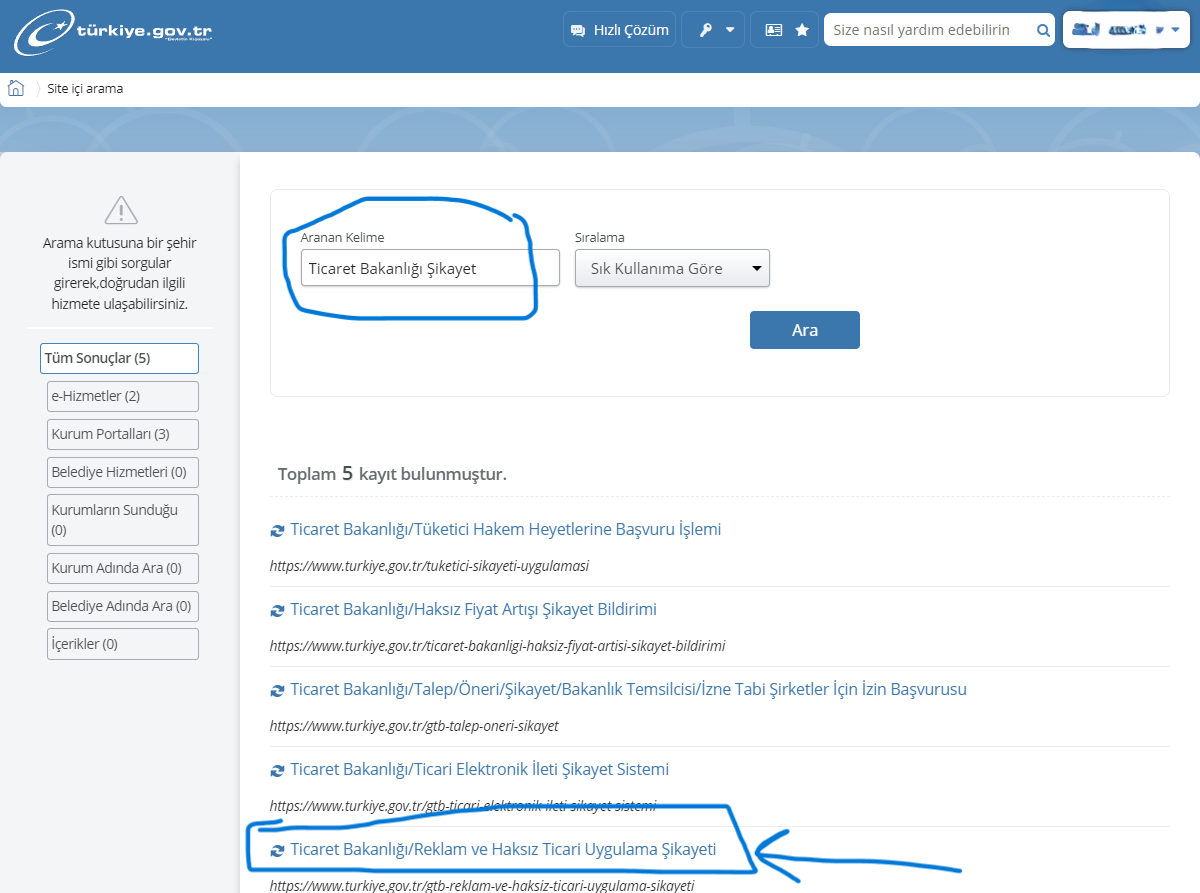Click the home icon in breadcrumb
Image resolution: width=1200 pixels, height=893 pixels.
(x=16, y=88)
